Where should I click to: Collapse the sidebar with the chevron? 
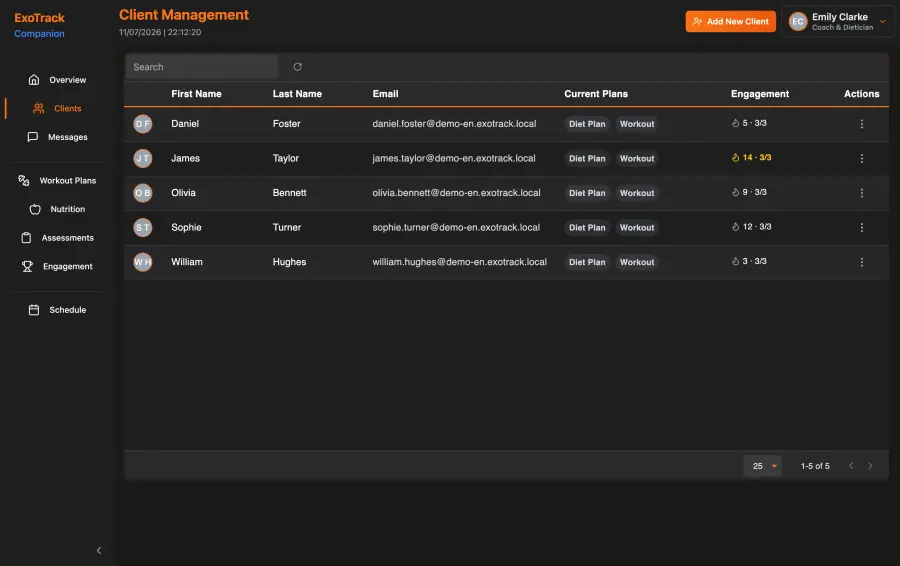tap(99, 551)
